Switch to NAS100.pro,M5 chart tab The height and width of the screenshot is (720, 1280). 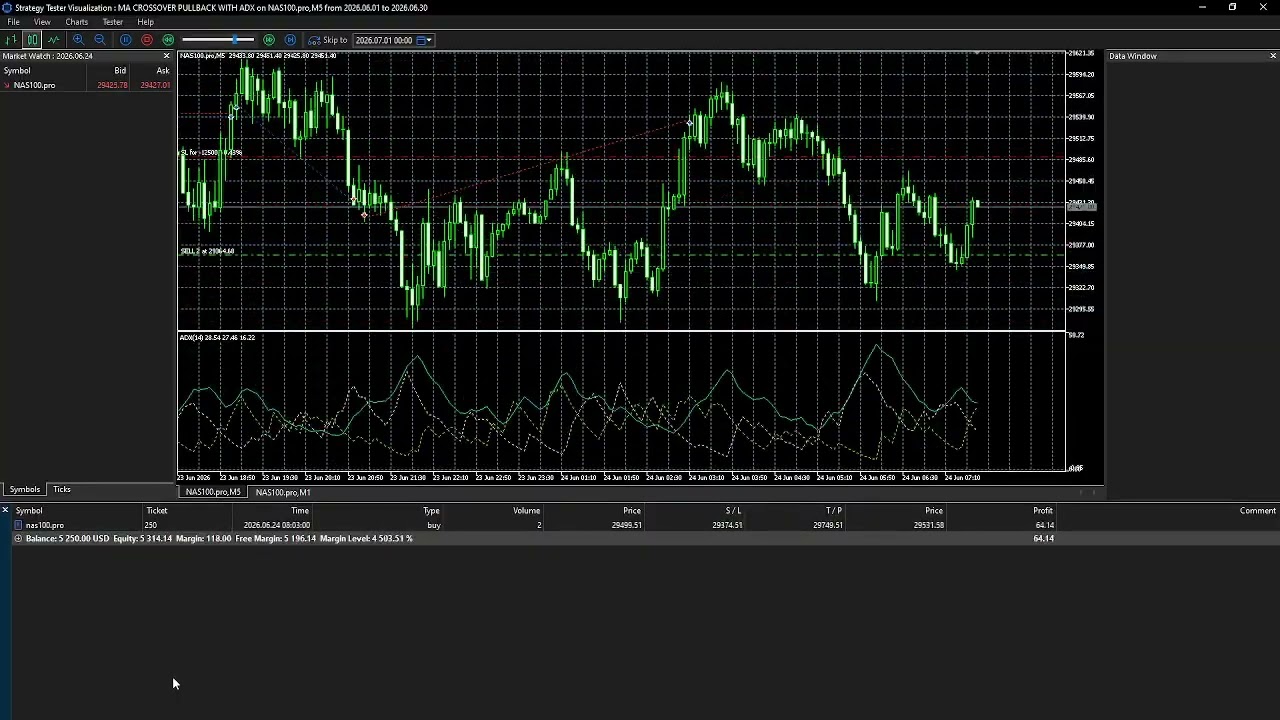(213, 492)
